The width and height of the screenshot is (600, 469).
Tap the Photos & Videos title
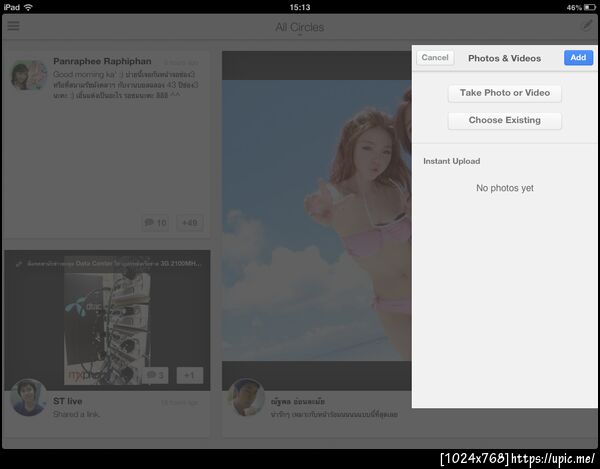[x=504, y=59]
